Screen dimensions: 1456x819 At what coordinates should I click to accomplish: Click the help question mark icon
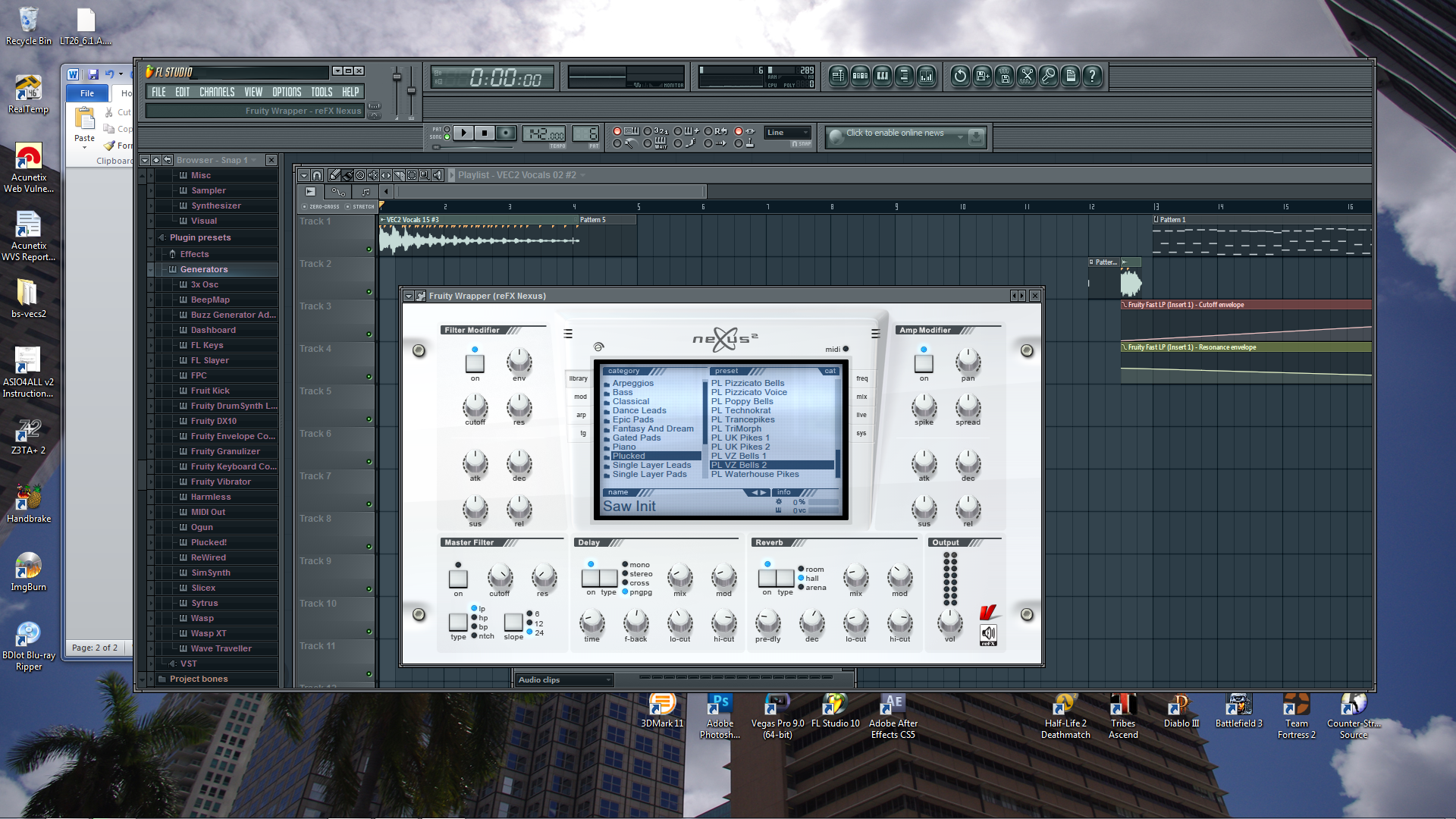pos(1092,76)
